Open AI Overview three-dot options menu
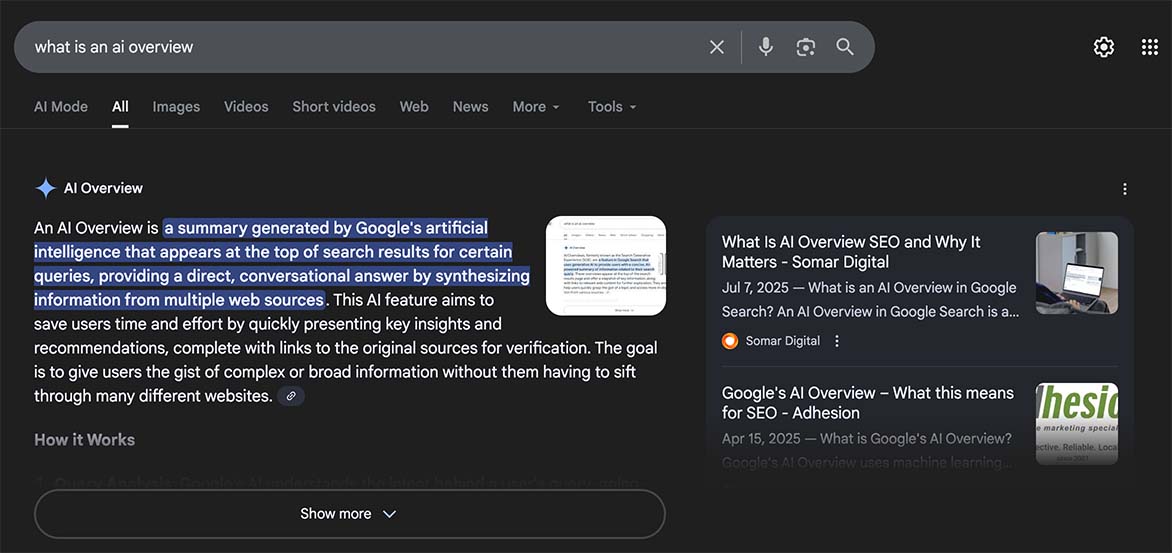1172x553 pixels. click(x=1125, y=189)
